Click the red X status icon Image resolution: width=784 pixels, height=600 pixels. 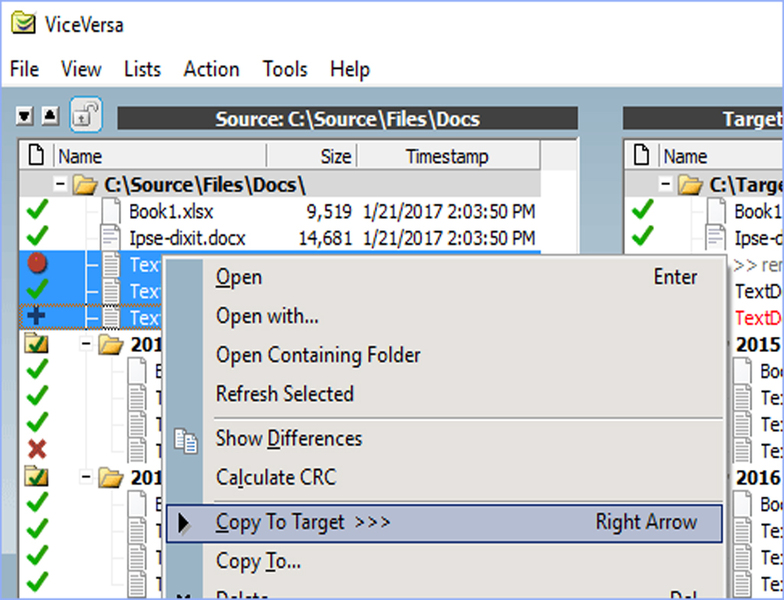[x=37, y=448]
